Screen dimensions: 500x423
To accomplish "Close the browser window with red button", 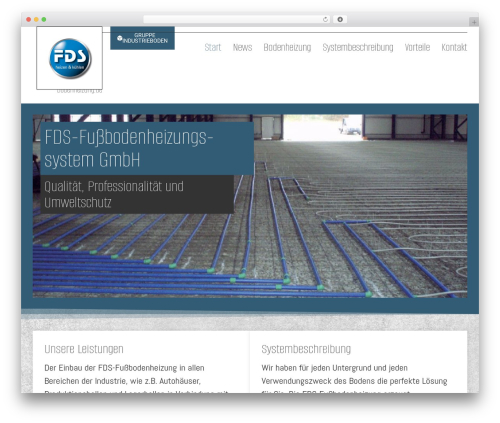I will pyautogui.click(x=29, y=19).
